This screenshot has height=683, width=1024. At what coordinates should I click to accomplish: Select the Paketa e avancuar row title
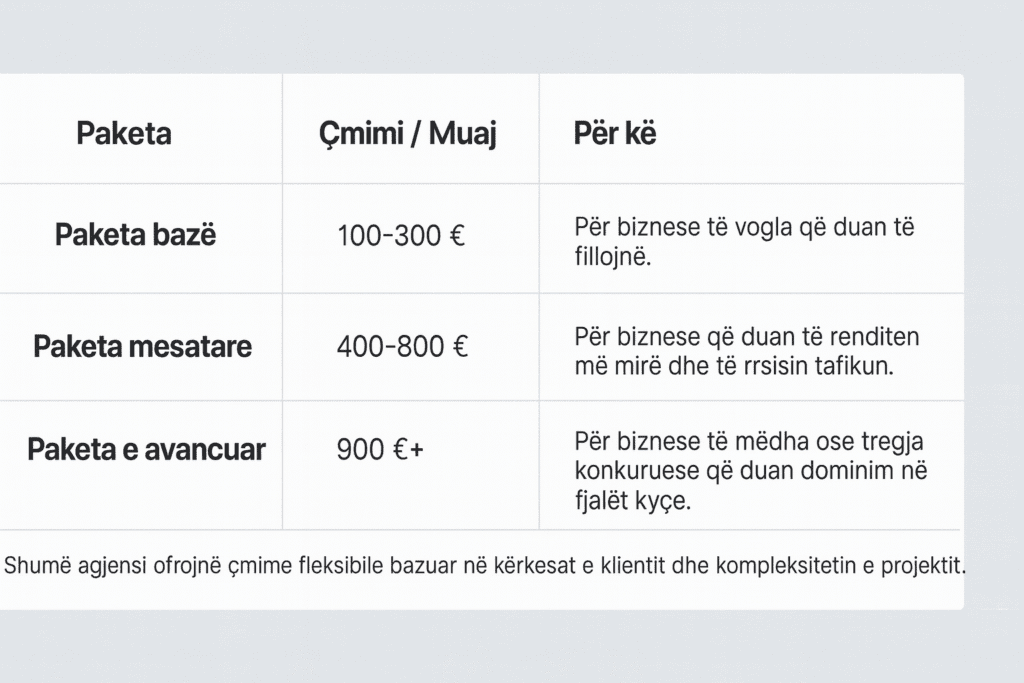(x=146, y=449)
